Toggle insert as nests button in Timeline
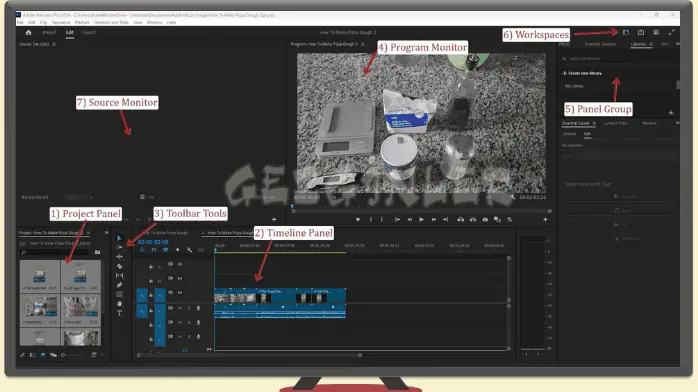The height and width of the screenshot is (392, 698). coord(142,250)
